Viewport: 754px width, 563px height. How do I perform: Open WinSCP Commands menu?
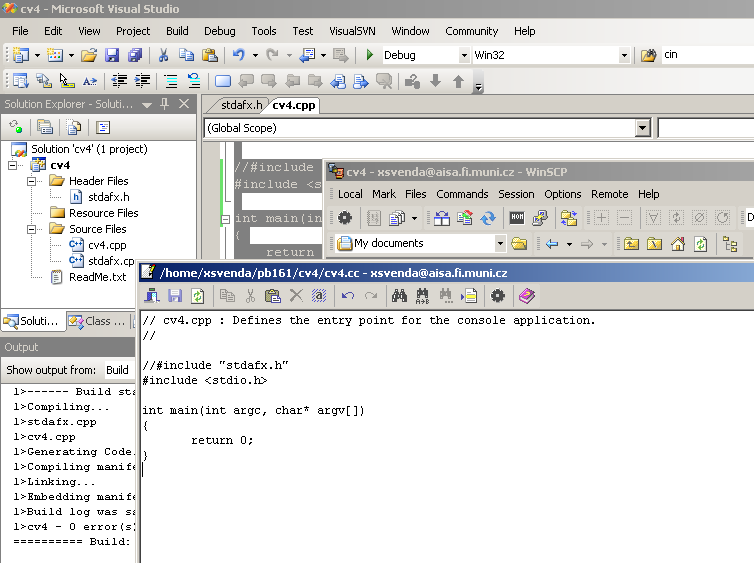click(462, 194)
